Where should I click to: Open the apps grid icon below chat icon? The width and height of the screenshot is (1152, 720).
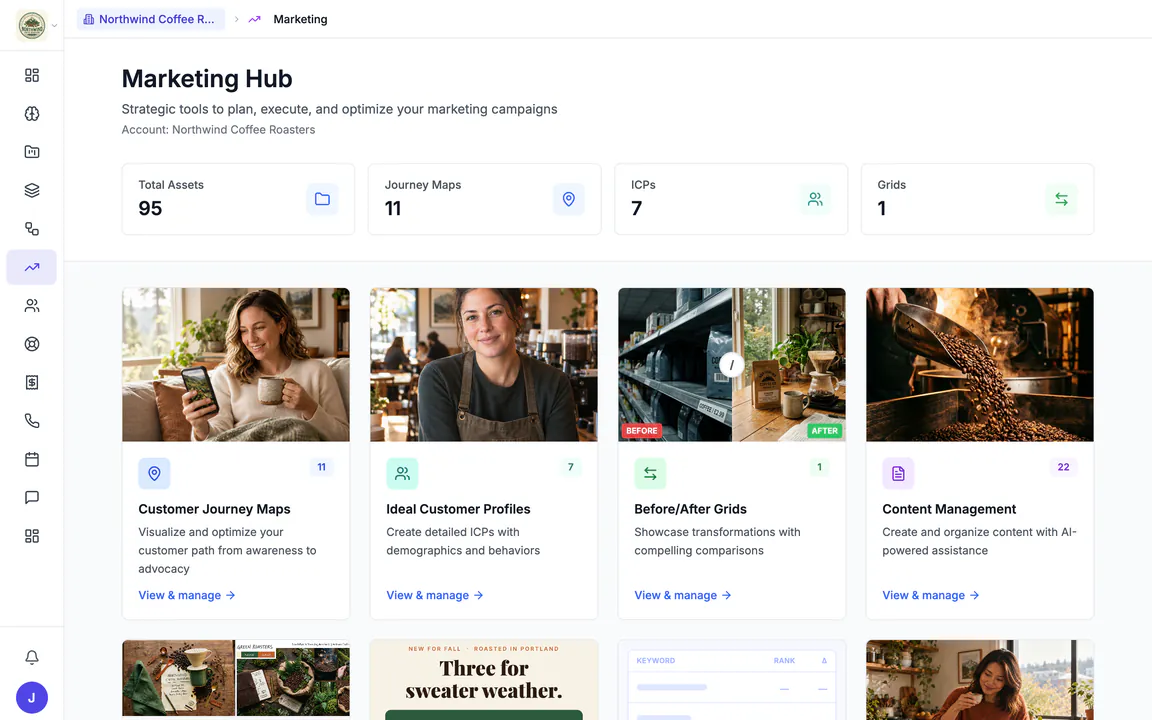pyautogui.click(x=32, y=536)
